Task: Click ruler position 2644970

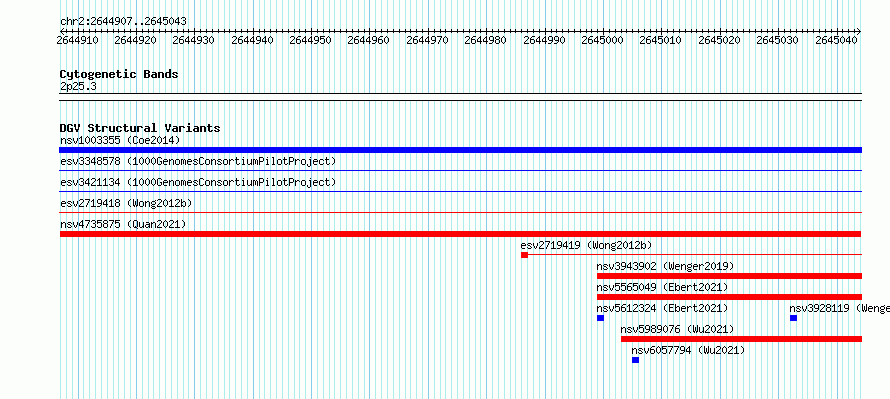Action: coord(427,40)
